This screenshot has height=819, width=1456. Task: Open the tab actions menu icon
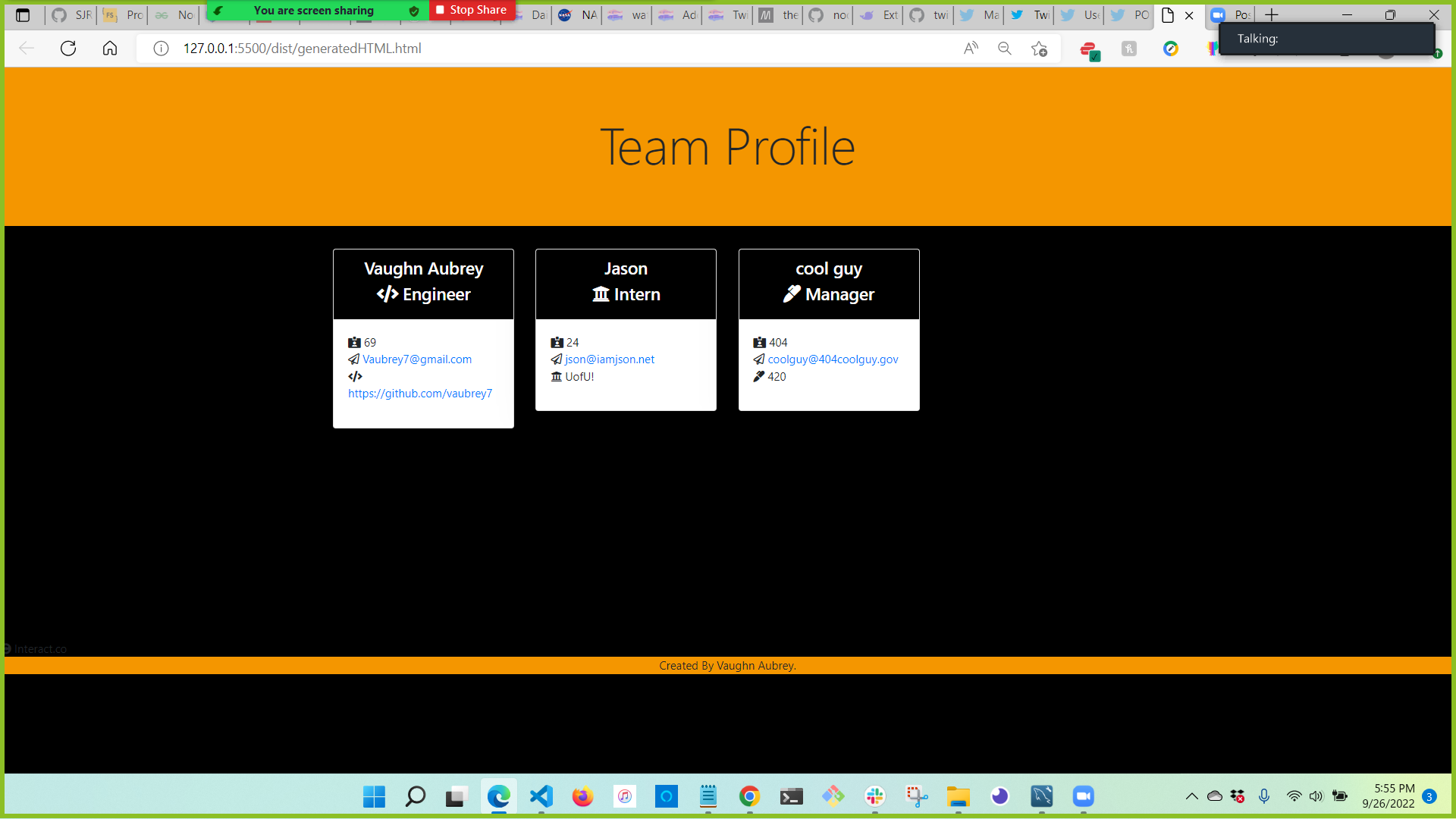click(23, 15)
